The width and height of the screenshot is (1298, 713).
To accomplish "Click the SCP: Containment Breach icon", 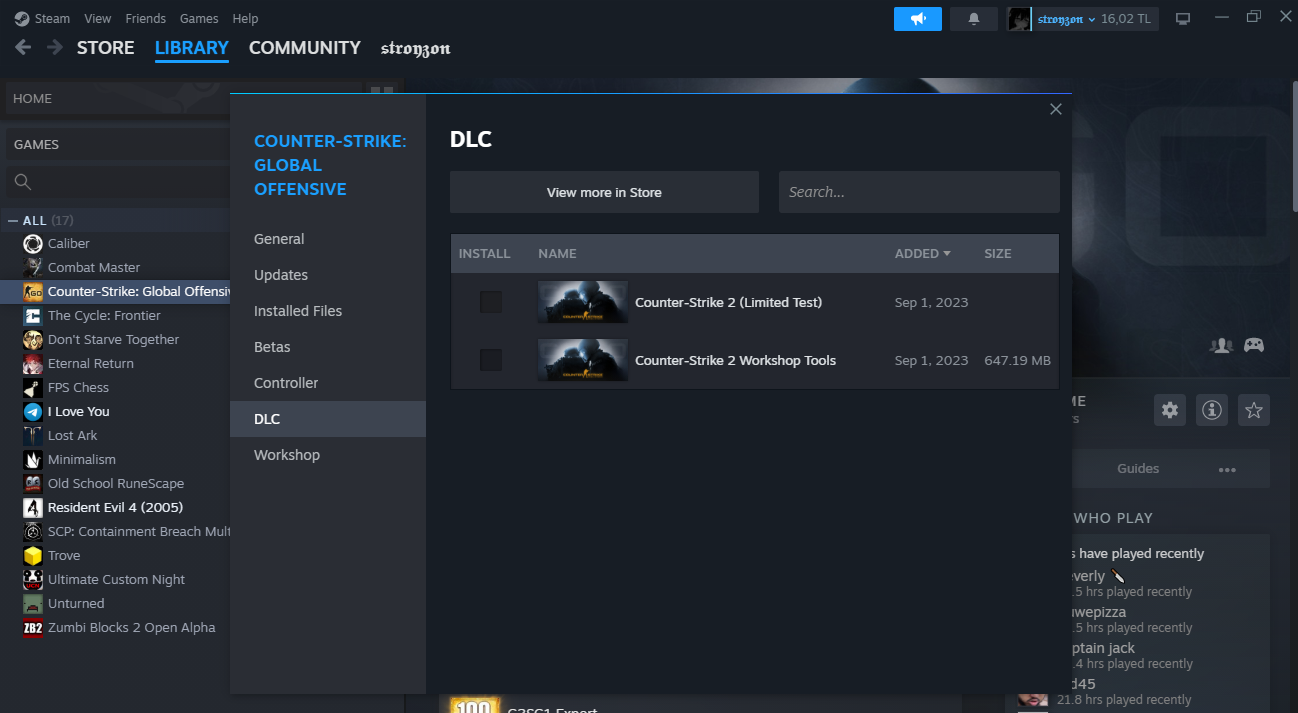I will click(33, 531).
